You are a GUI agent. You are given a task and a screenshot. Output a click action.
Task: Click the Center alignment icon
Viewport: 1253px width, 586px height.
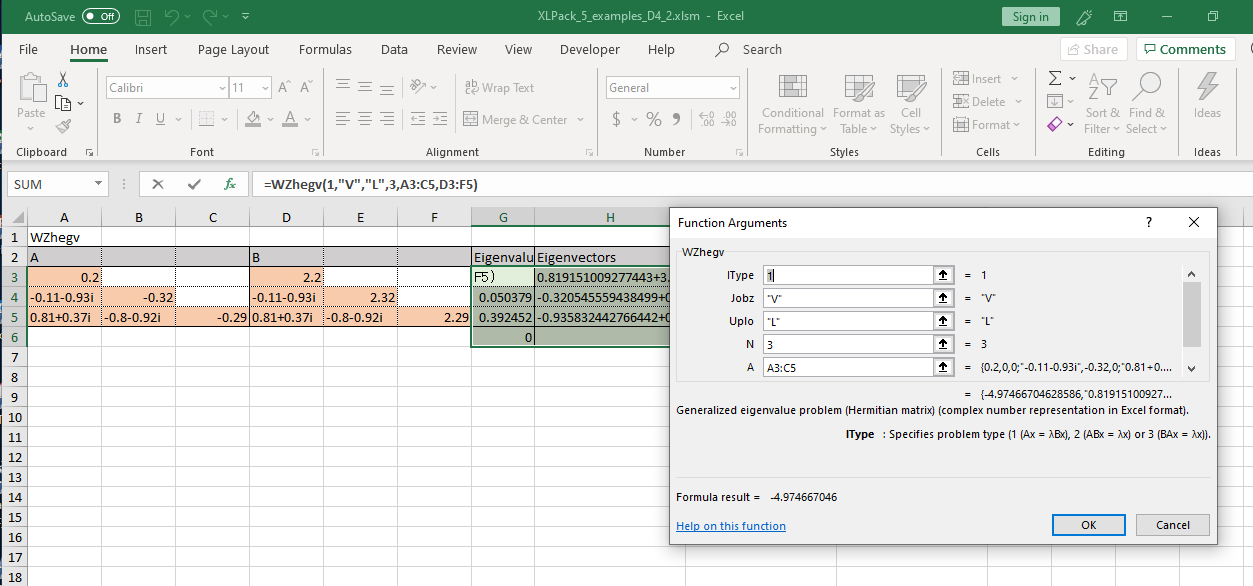click(x=367, y=120)
